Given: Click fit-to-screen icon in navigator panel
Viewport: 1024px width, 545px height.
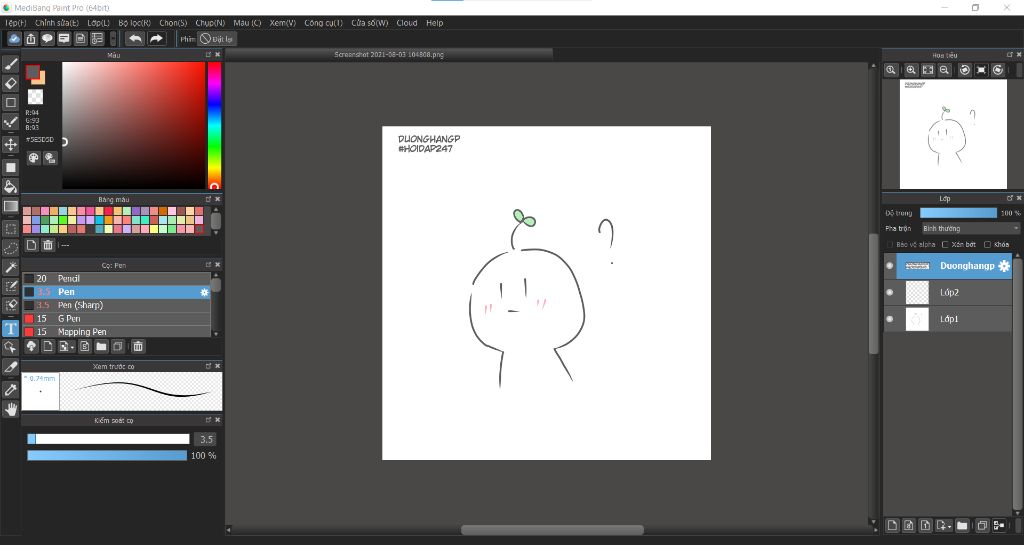Looking at the screenshot, I should [928, 70].
